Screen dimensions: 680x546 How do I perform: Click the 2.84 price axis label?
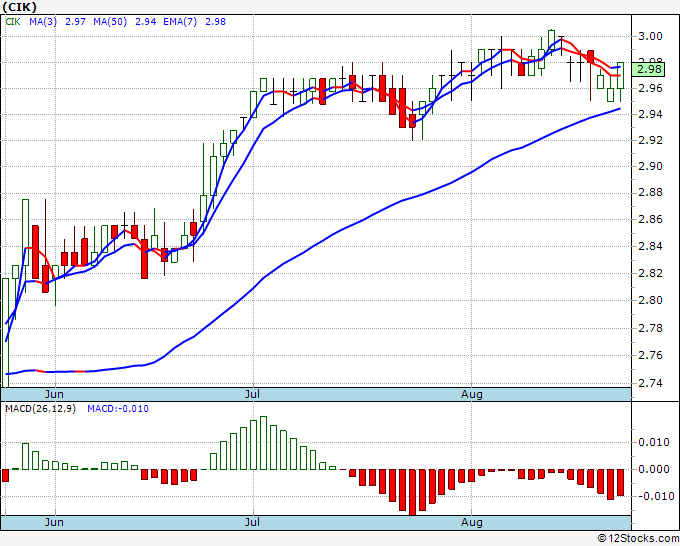coord(650,247)
